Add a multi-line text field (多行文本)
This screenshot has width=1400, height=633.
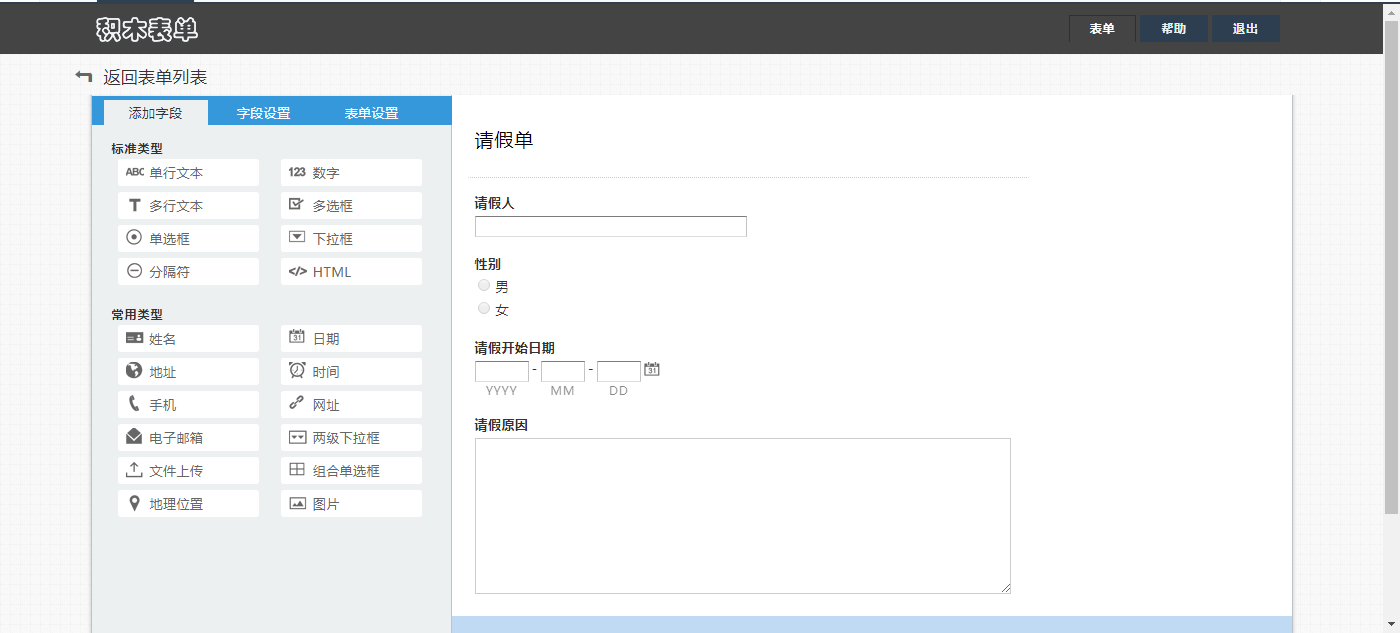pyautogui.click(x=188, y=205)
